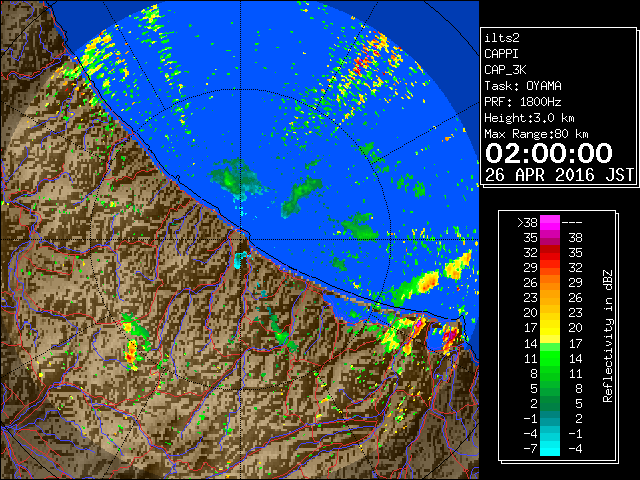The width and height of the screenshot is (640, 480).
Task: Click the --- legend label
Action: [572, 223]
